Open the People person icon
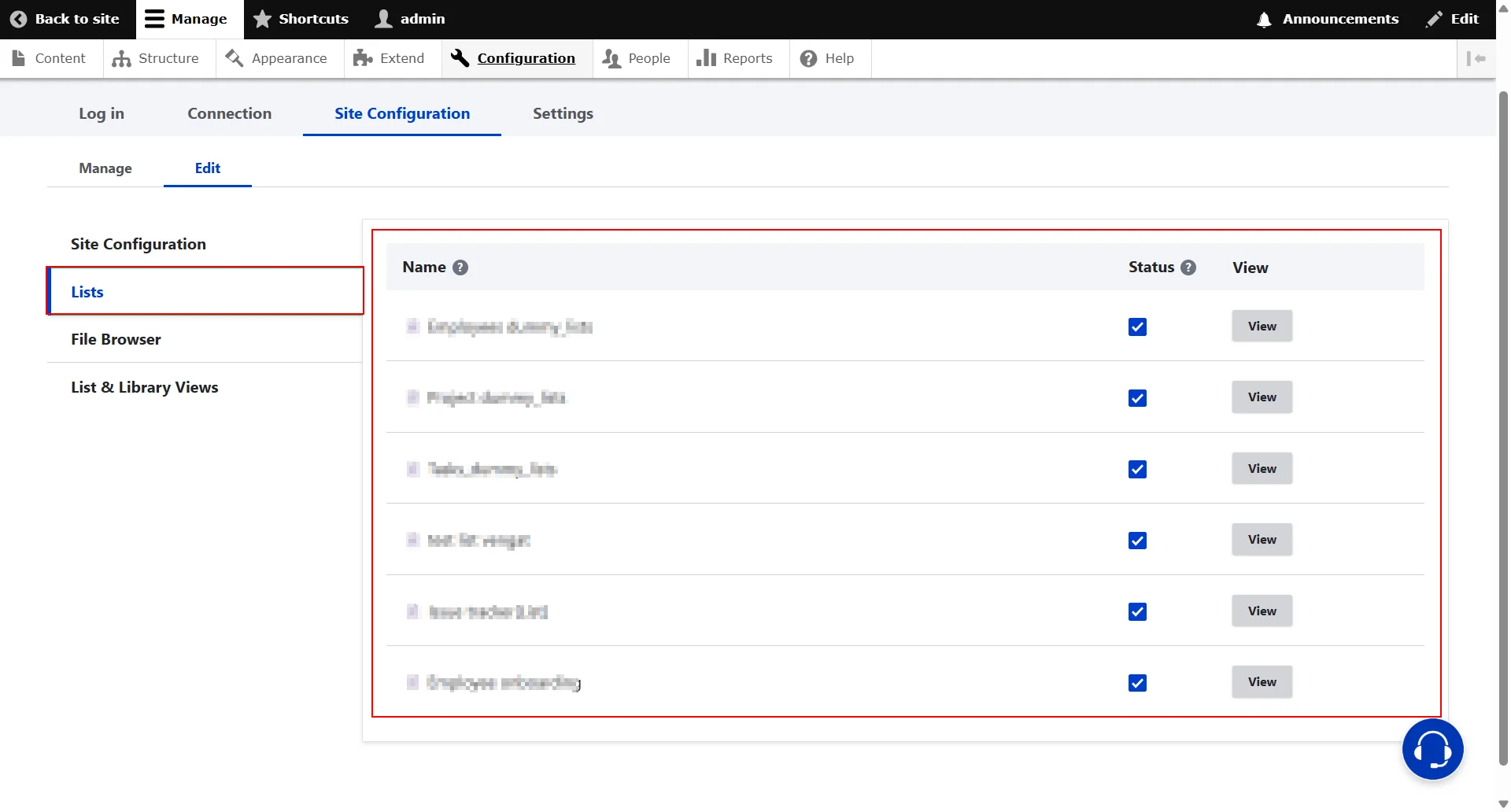Screen dimensions: 1511x812 tap(611, 58)
